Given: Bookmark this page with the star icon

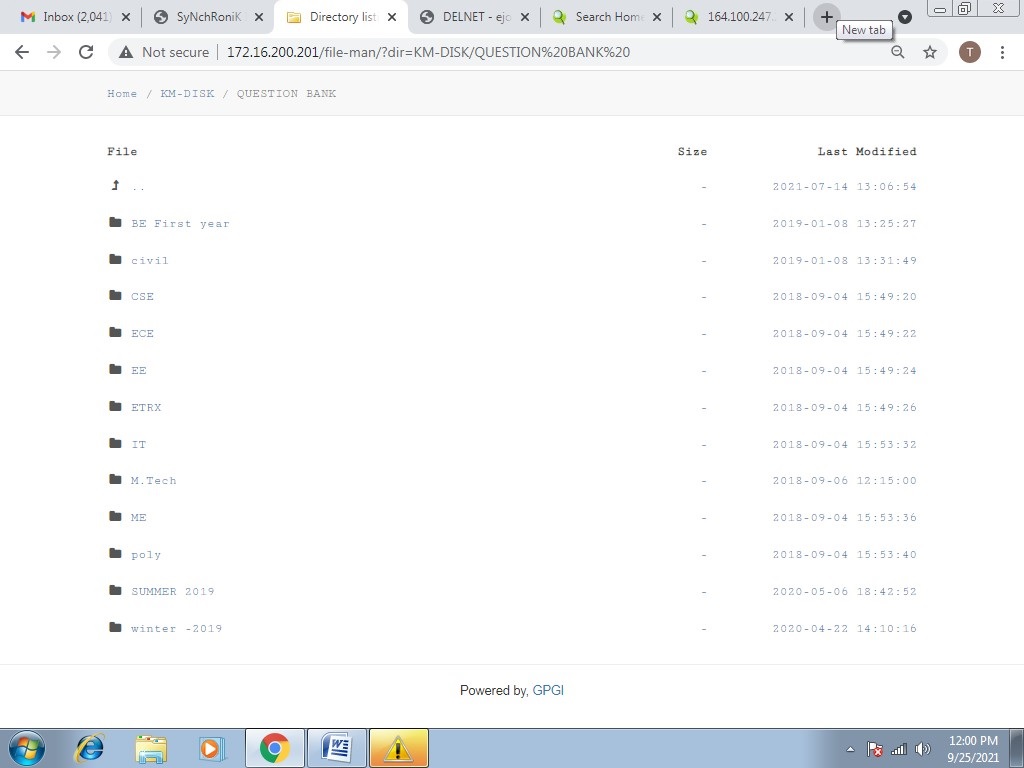Looking at the screenshot, I should pos(930,52).
